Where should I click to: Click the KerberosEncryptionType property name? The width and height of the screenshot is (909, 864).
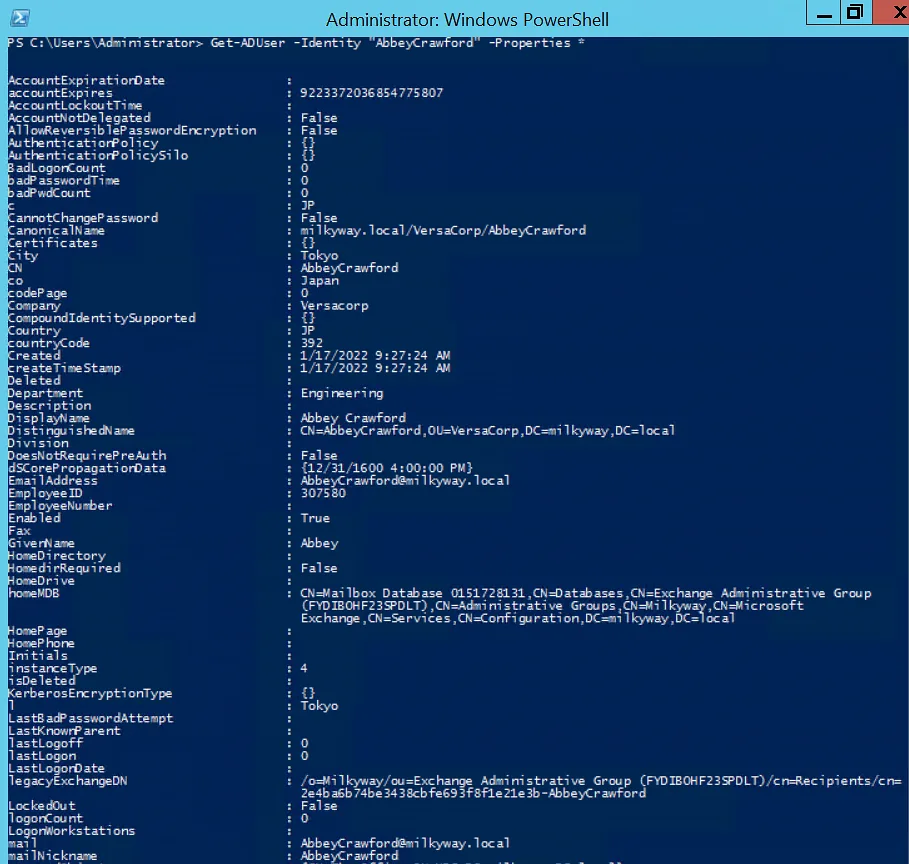pyautogui.click(x=90, y=694)
